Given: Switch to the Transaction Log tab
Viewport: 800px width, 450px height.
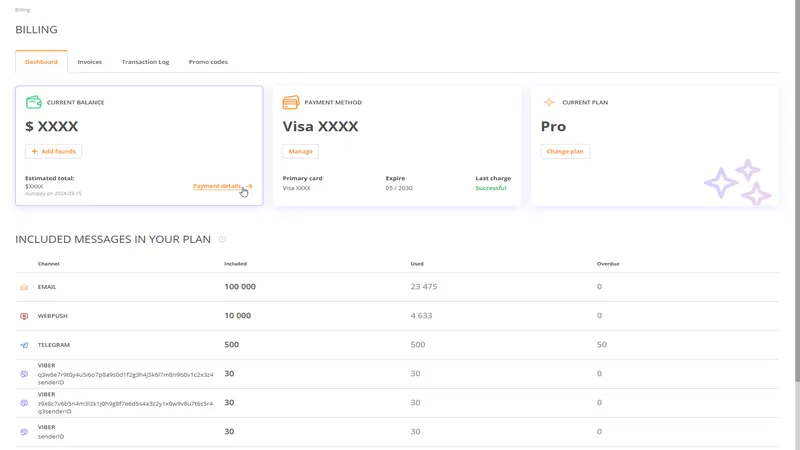Looking at the screenshot, I should pyautogui.click(x=145, y=62).
